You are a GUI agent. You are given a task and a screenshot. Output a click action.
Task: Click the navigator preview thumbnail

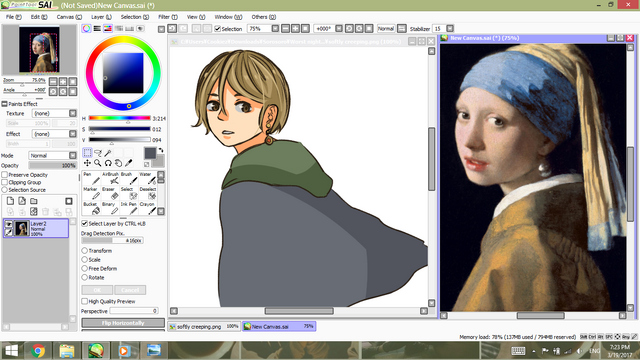pyautogui.click(x=39, y=50)
